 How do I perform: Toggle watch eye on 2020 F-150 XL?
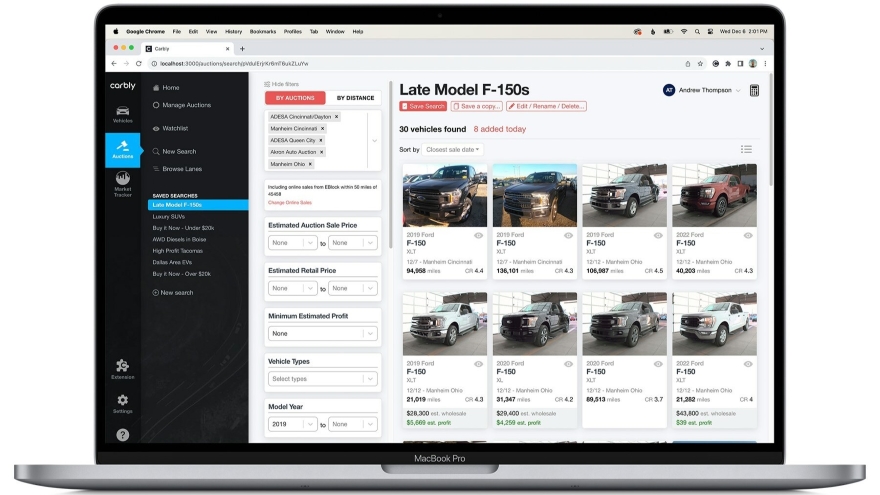(568, 364)
